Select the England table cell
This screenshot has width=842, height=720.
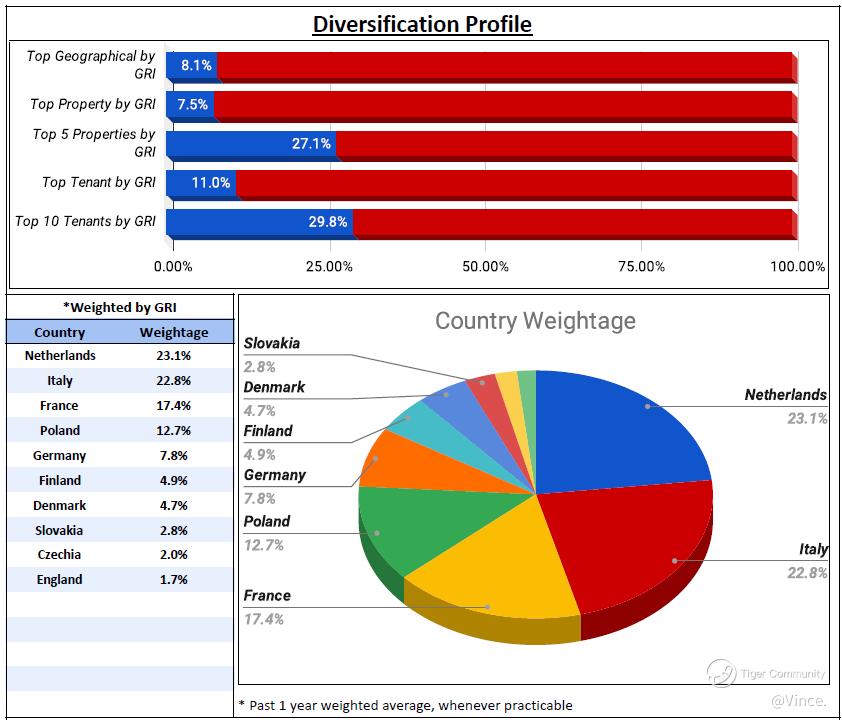pos(60,580)
